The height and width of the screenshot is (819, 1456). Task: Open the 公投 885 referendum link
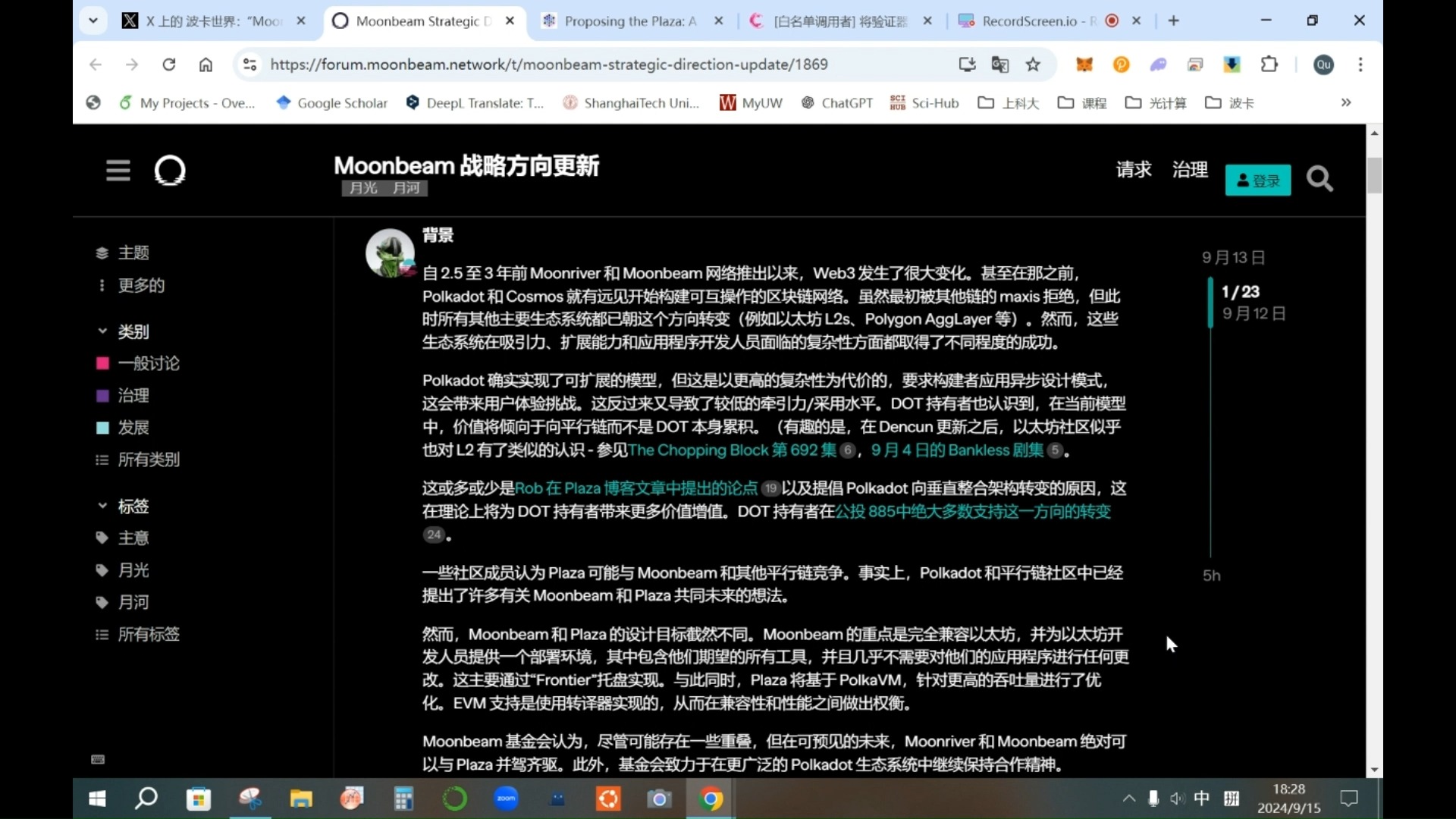coord(973,512)
